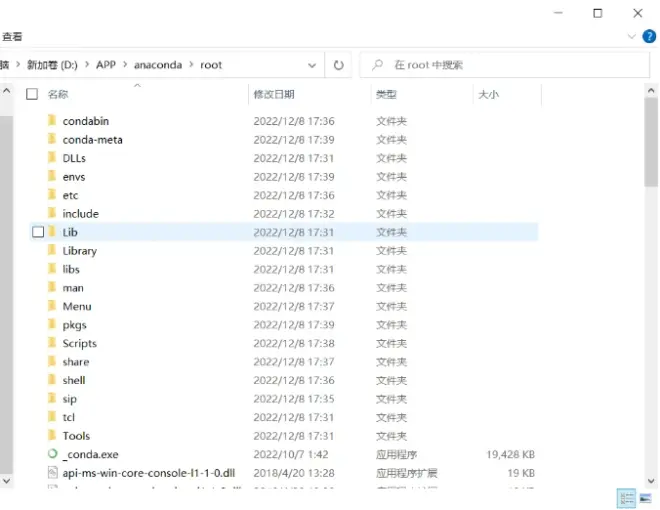660x510 pixels.
Task: Tick the select-all checkbox in header
Action: click(x=32, y=94)
